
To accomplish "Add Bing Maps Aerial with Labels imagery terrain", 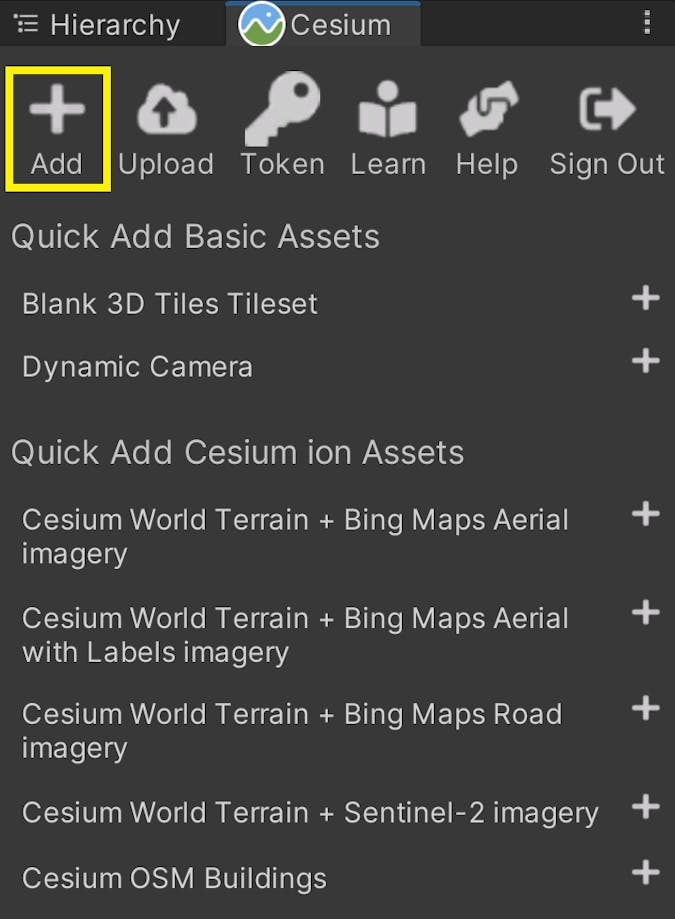I will tap(646, 610).
